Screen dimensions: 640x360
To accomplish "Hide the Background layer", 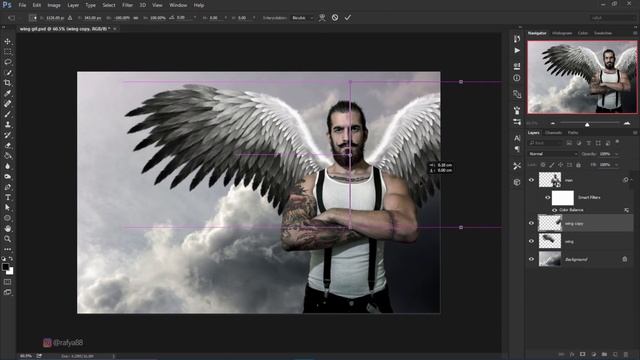I will tap(531, 259).
